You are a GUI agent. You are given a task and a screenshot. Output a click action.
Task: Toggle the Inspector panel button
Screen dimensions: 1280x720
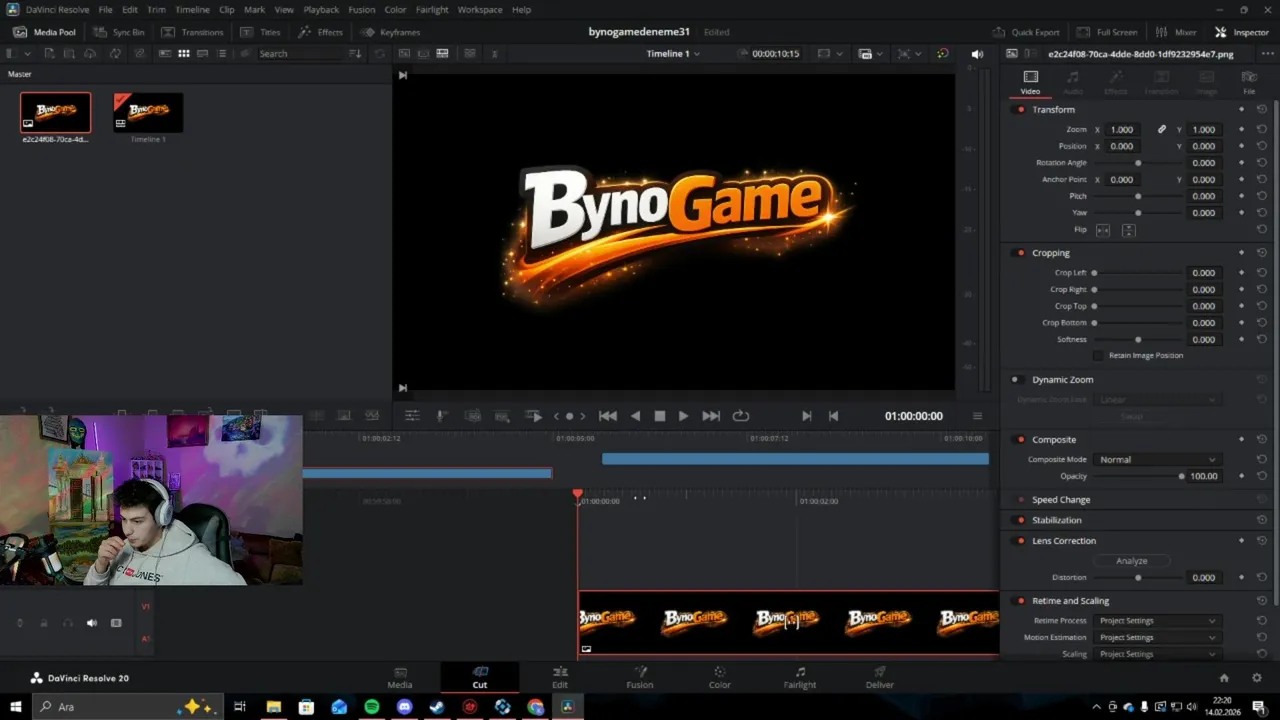pos(1241,32)
